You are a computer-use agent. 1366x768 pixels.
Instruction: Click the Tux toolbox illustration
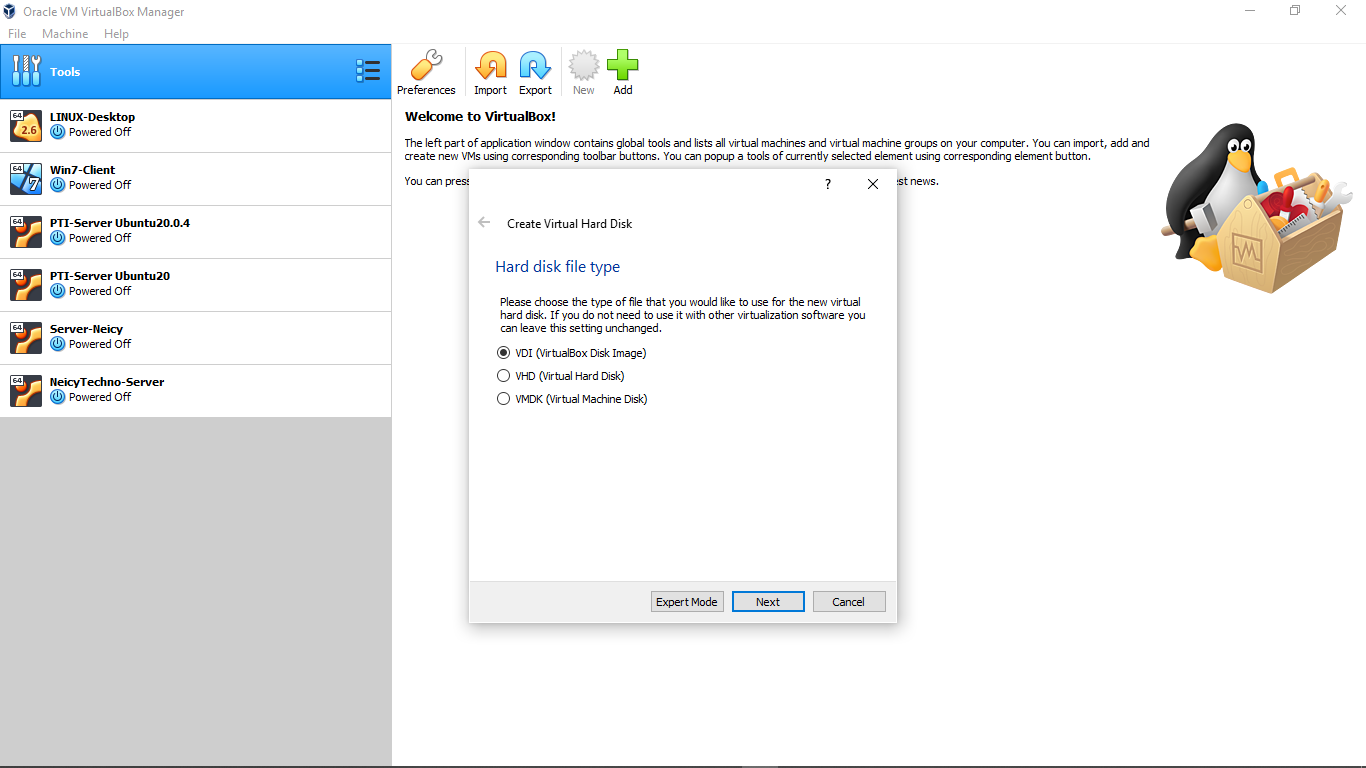[1255, 208]
